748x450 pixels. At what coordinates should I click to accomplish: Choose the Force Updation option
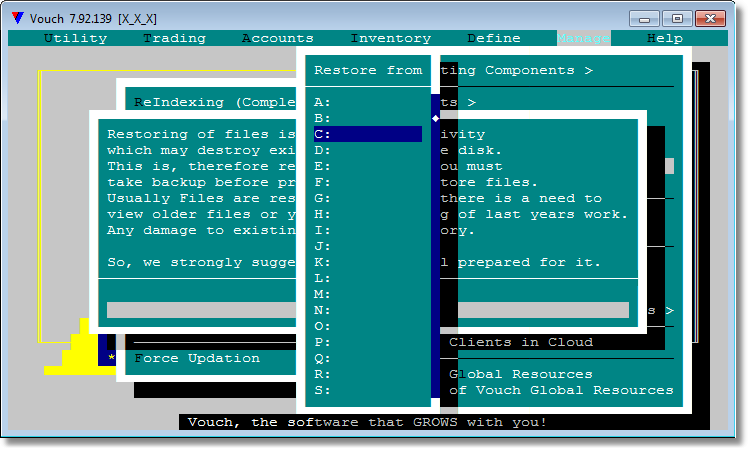197,358
